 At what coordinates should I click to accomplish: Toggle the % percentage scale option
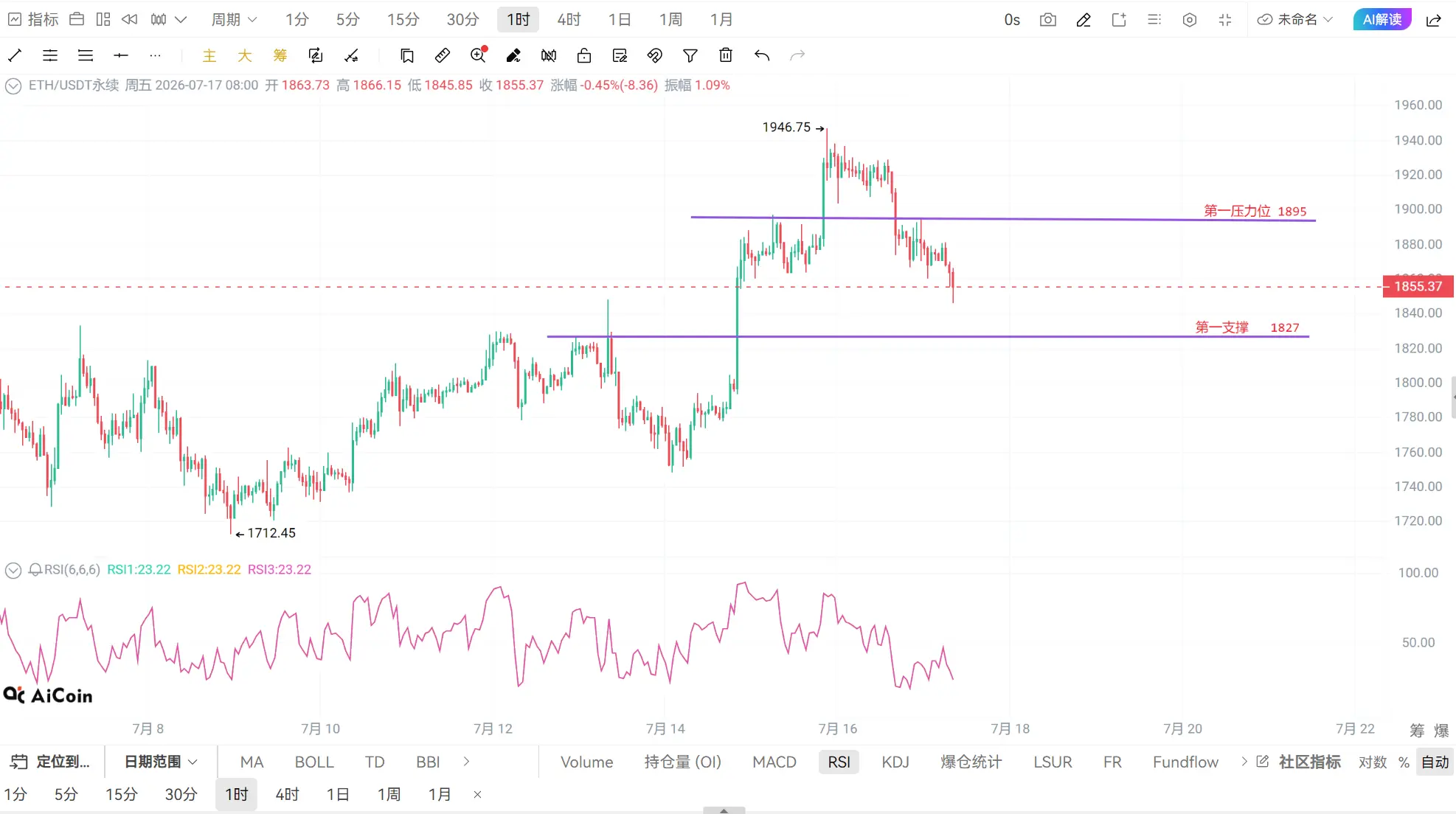1404,762
